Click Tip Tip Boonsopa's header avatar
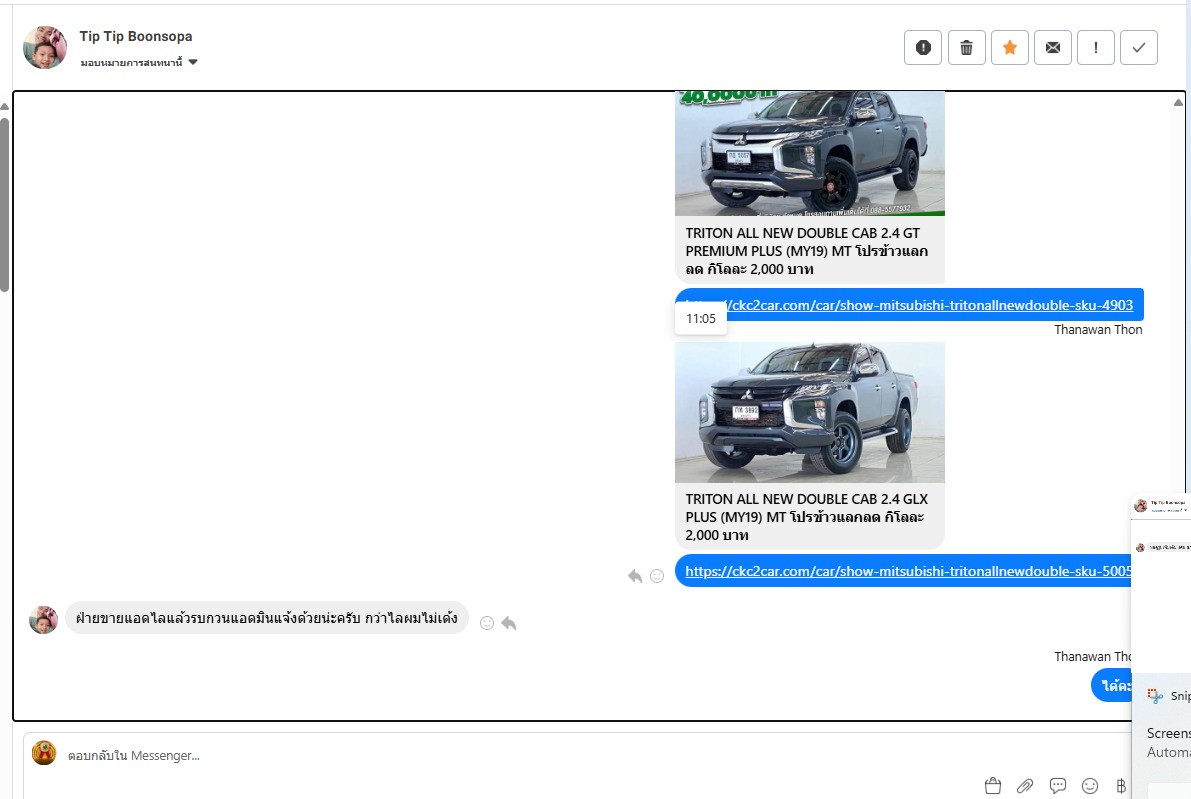1191x799 pixels. (45, 47)
